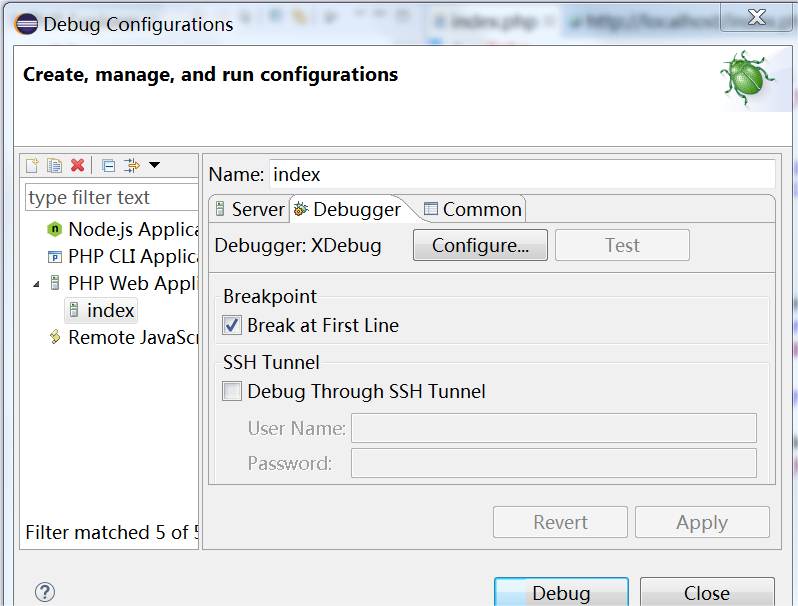Switch to the Server tab
This screenshot has width=798, height=606.
click(250, 209)
